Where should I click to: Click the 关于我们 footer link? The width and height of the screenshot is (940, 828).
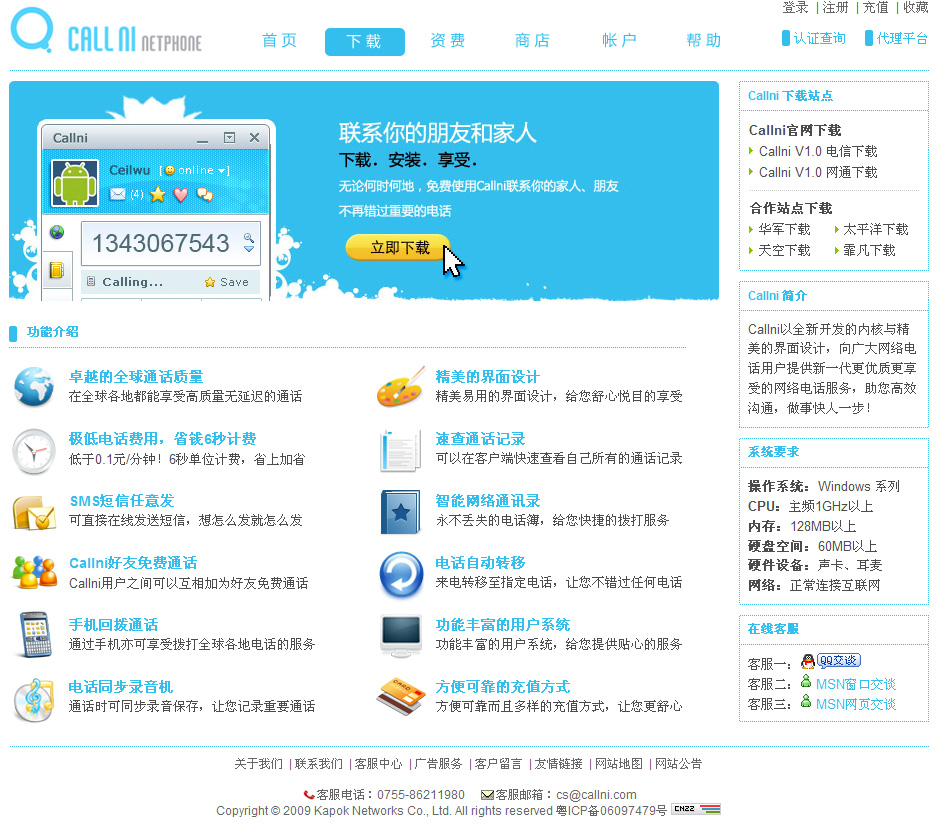258,763
